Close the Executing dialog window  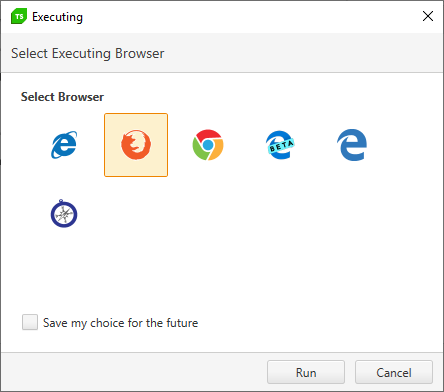(428, 16)
